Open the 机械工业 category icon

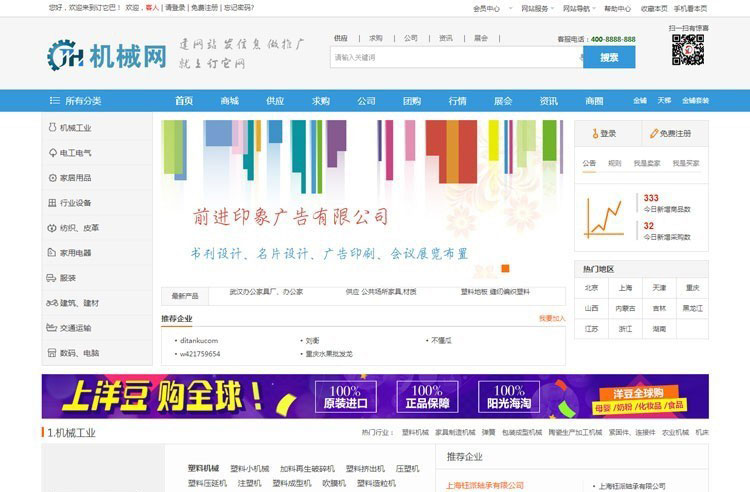[x=53, y=128]
